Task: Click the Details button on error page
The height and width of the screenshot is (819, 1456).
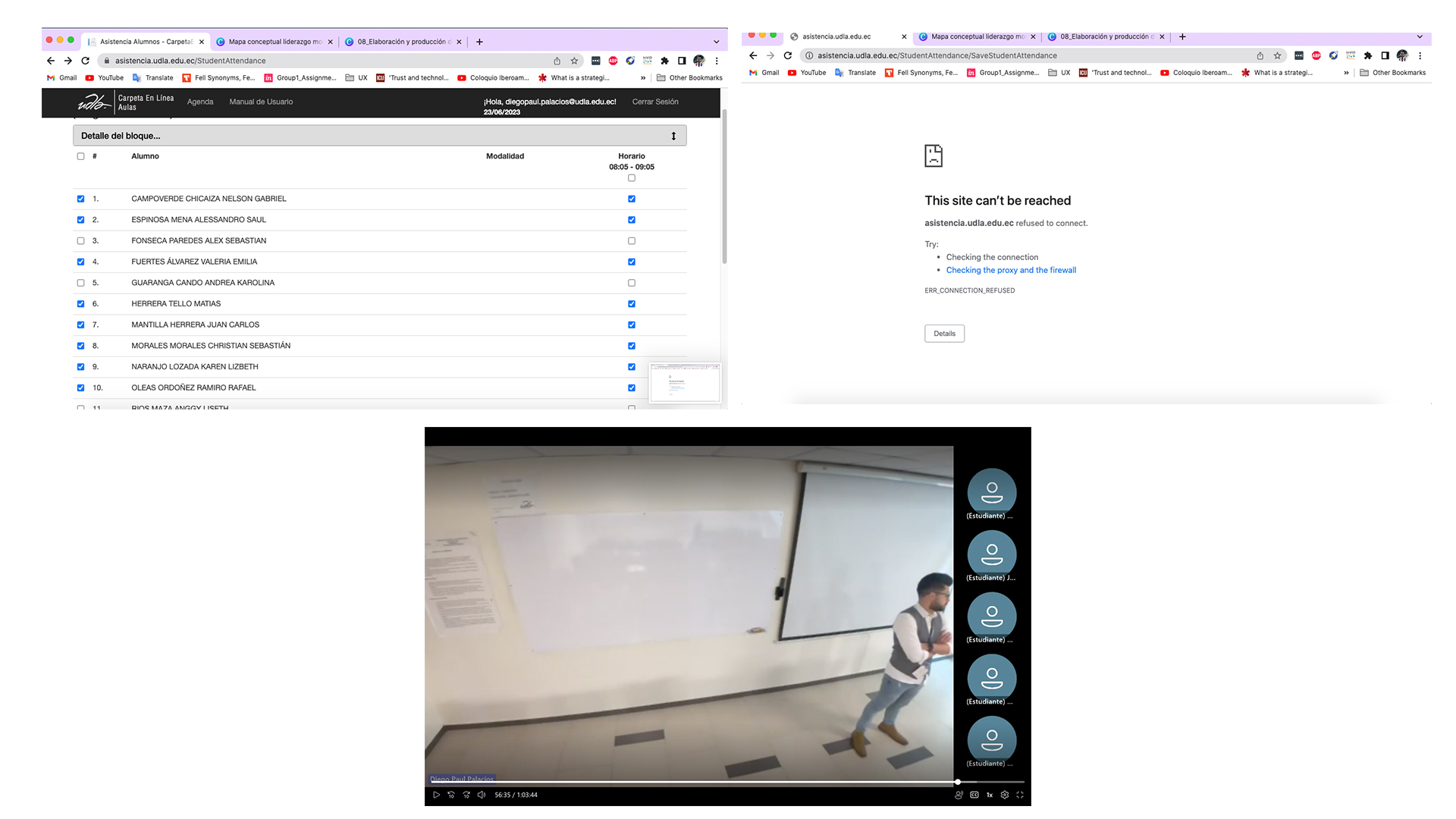Action: tap(944, 334)
